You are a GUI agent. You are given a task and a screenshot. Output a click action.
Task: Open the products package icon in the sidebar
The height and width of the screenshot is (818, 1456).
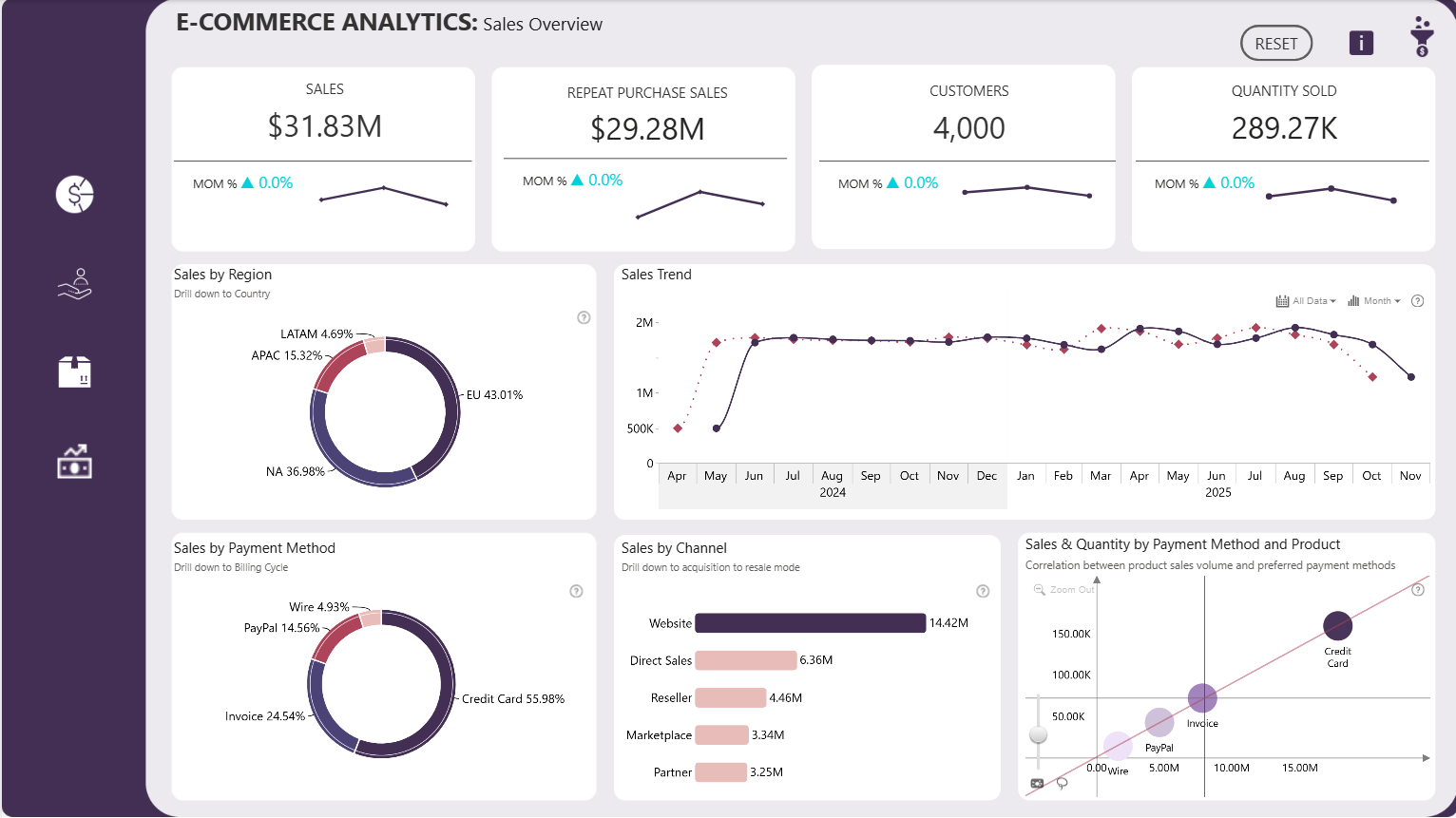pyautogui.click(x=74, y=371)
